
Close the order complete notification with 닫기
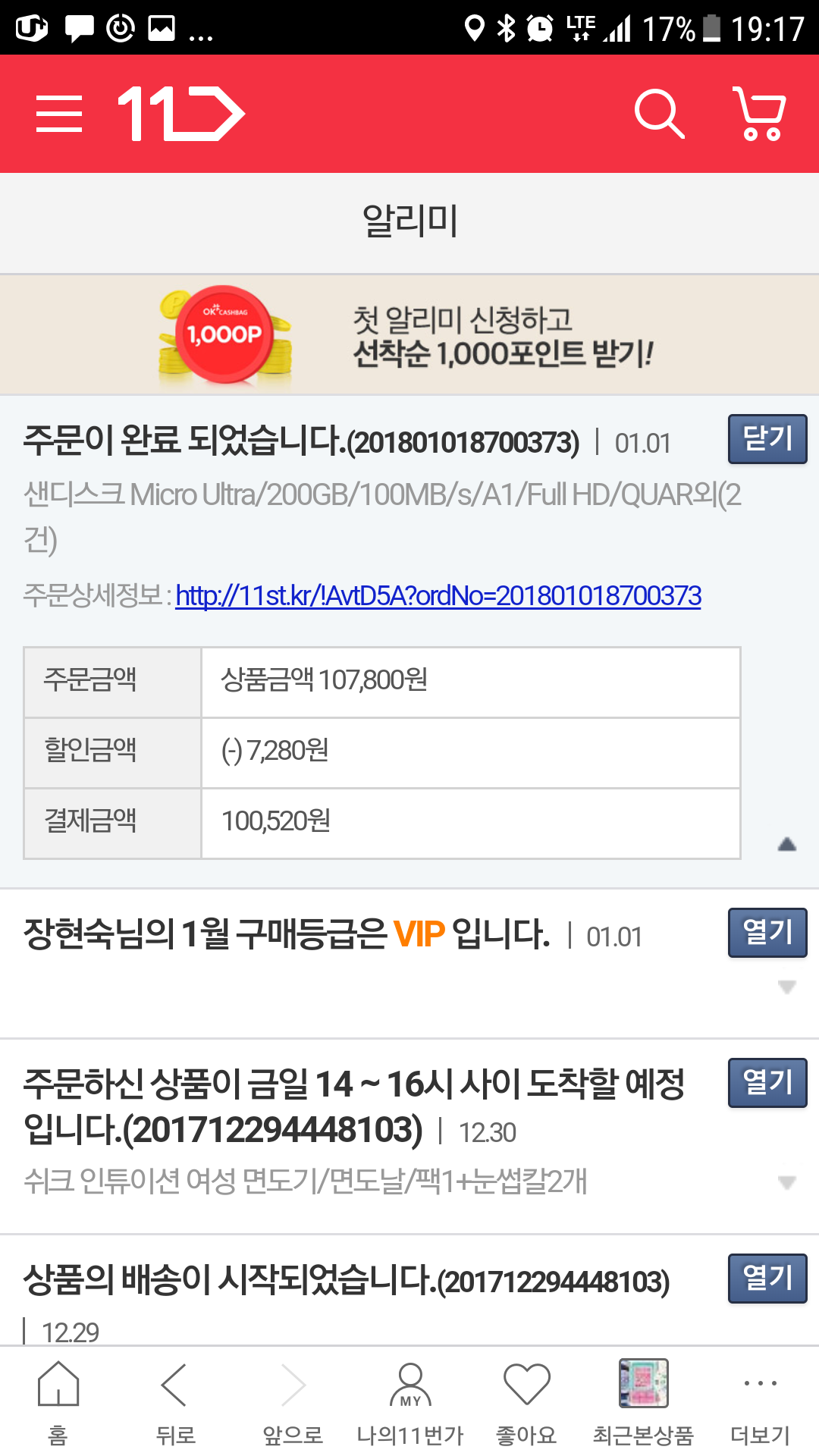click(x=767, y=439)
